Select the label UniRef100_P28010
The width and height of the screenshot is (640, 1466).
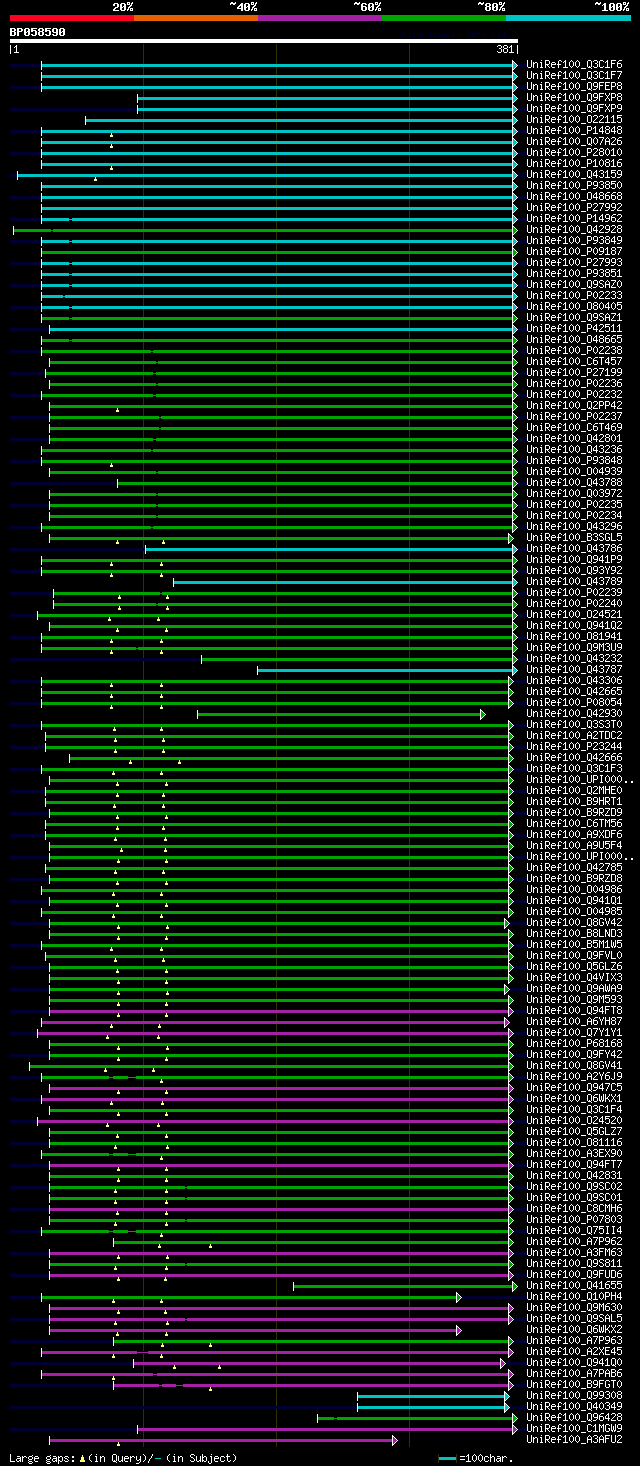(574, 153)
